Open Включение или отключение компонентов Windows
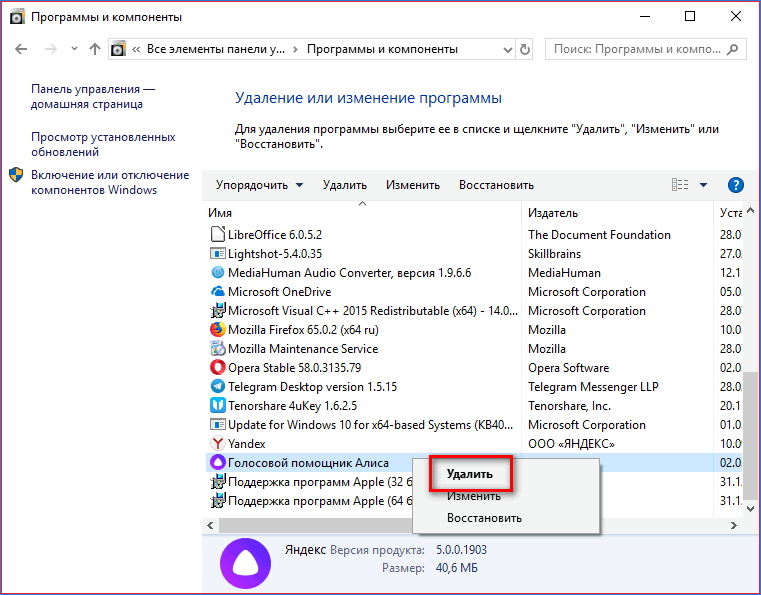 click(x=110, y=182)
